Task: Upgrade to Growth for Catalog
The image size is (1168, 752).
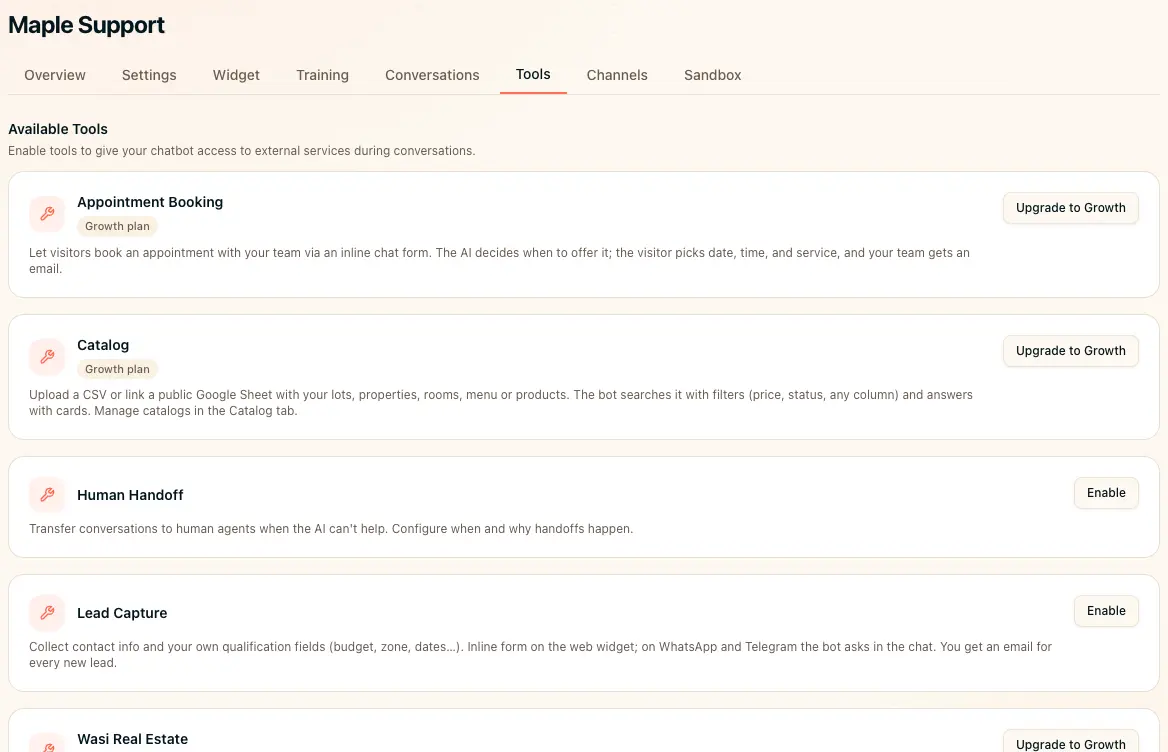Action: (1070, 351)
